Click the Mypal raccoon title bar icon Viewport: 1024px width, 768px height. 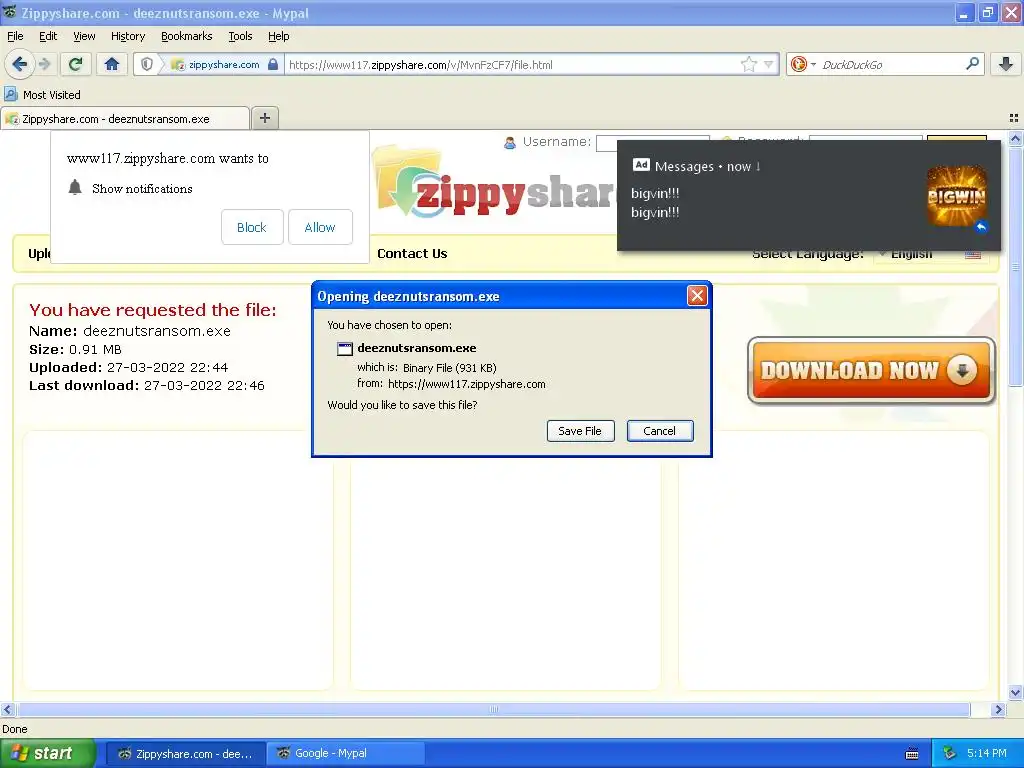[x=10, y=12]
